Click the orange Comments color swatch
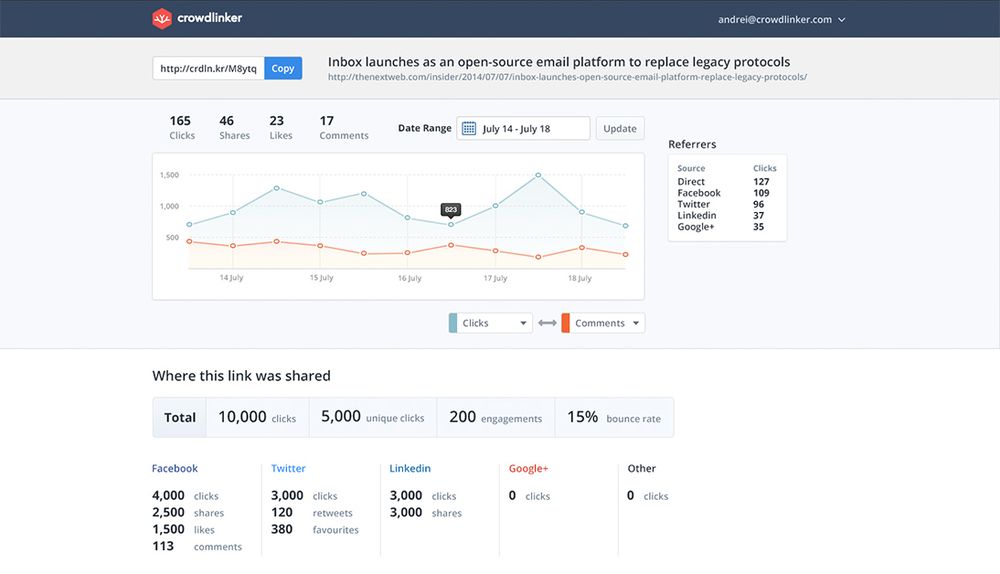The height and width of the screenshot is (574, 1000). click(566, 323)
